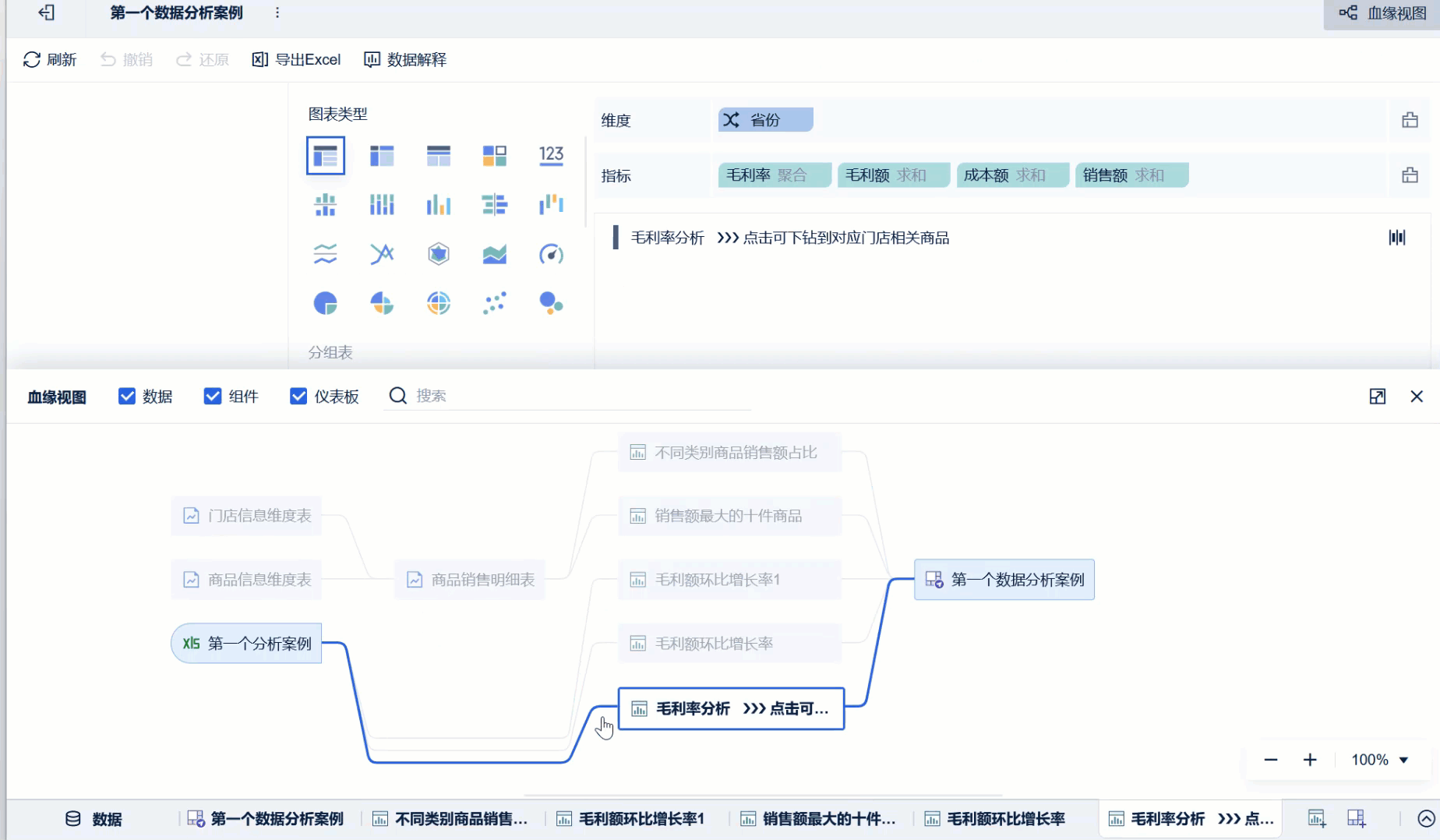Select the wavy partitioned line chart icon

326,254
